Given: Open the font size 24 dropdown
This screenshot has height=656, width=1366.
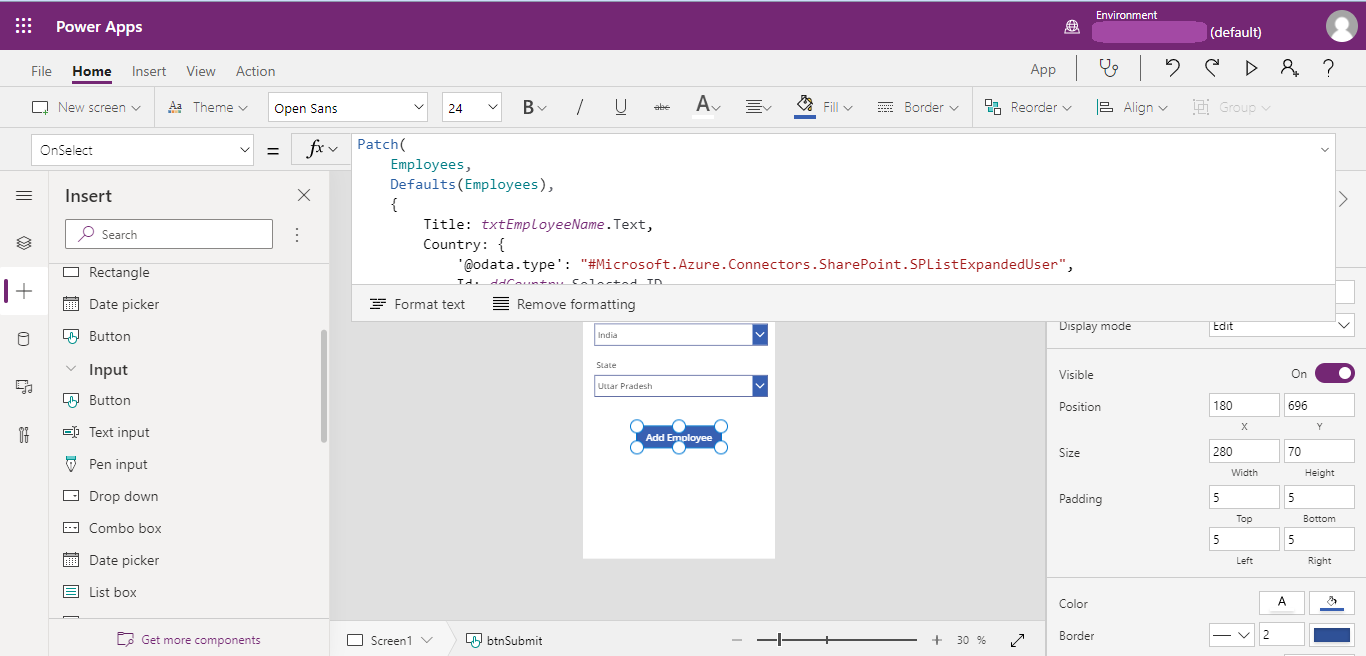Looking at the screenshot, I should 471,108.
